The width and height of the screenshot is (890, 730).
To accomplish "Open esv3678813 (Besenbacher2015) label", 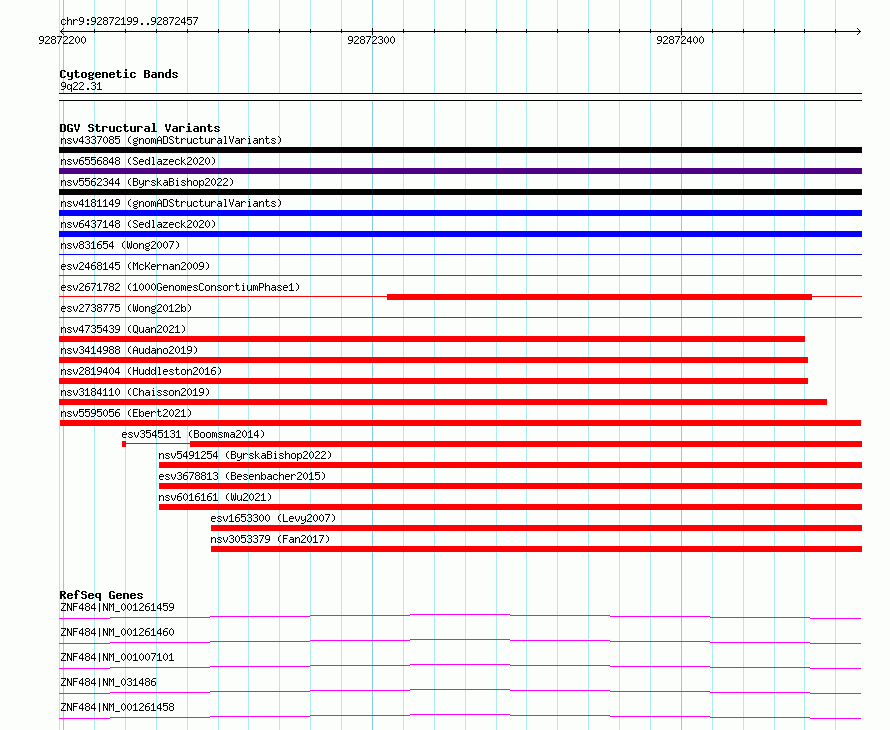I will click(x=242, y=476).
